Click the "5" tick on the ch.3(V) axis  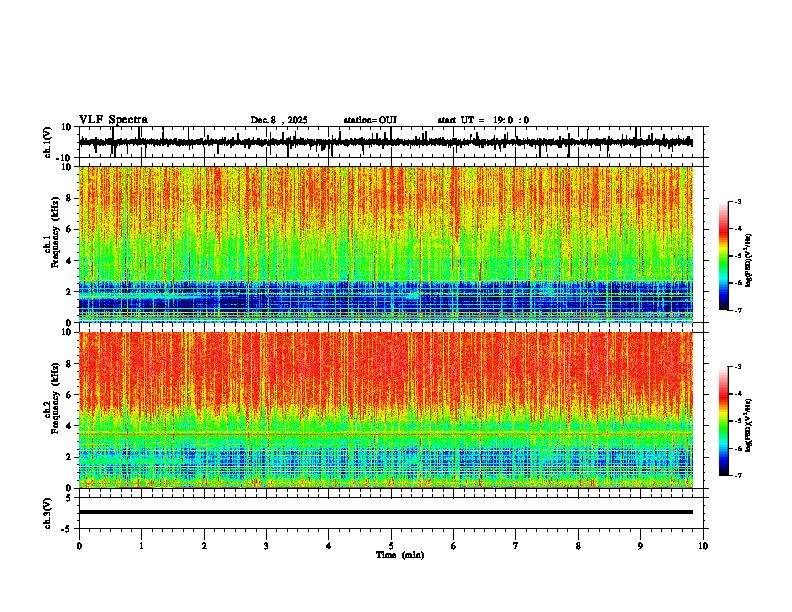click(x=70, y=497)
